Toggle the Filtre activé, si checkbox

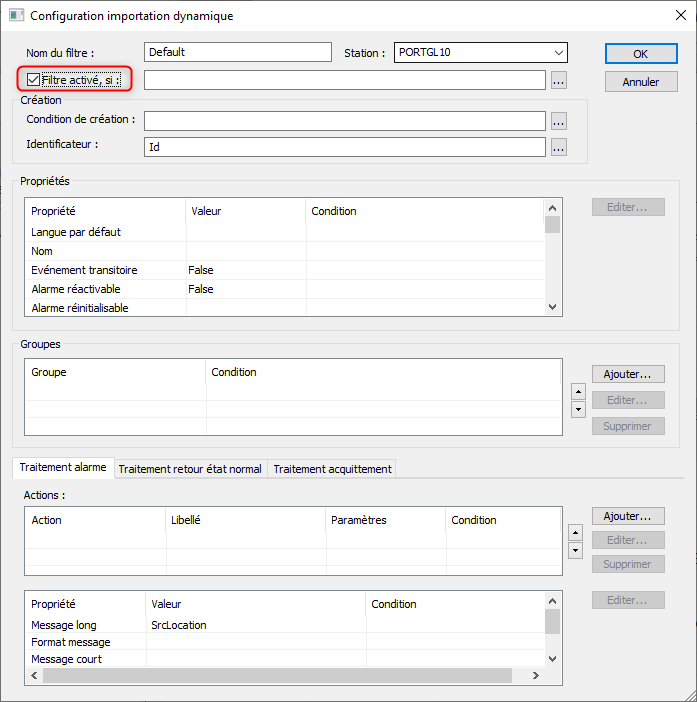click(34, 80)
